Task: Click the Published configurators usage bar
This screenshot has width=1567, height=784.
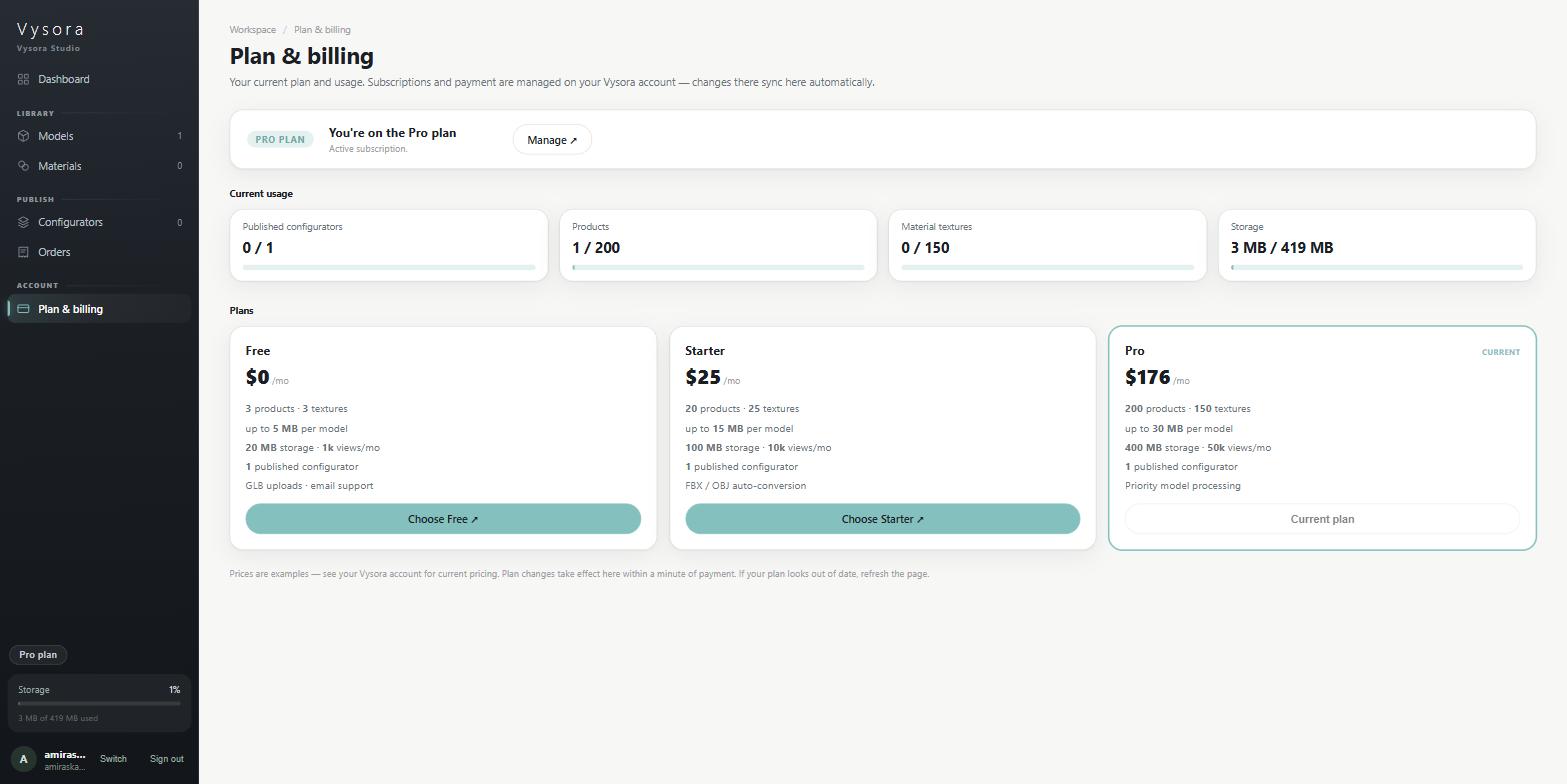Action: coord(389,267)
